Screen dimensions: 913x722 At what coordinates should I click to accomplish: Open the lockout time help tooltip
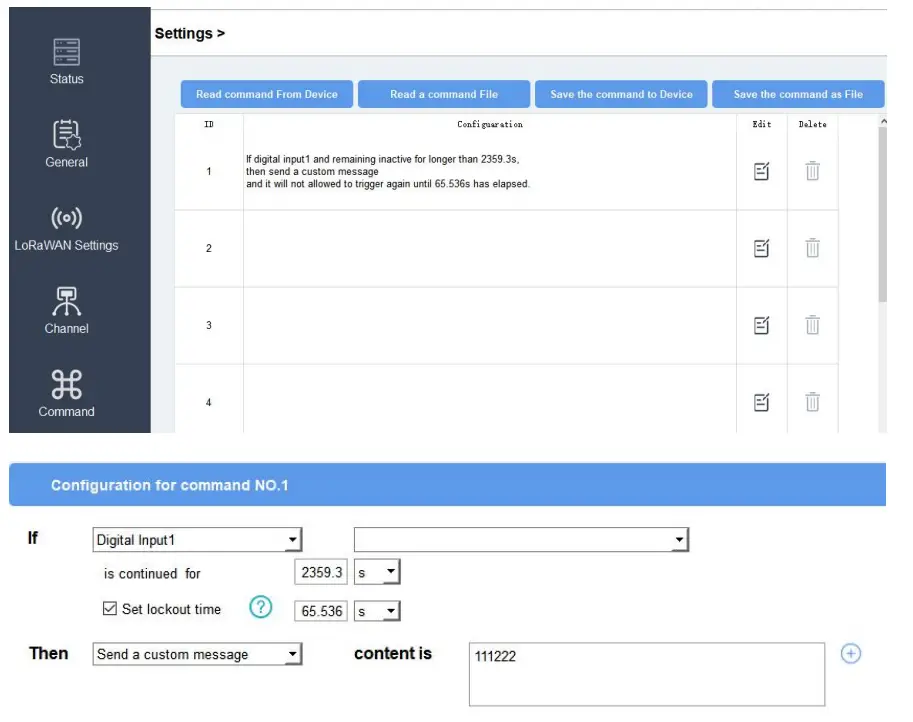[x=259, y=607]
